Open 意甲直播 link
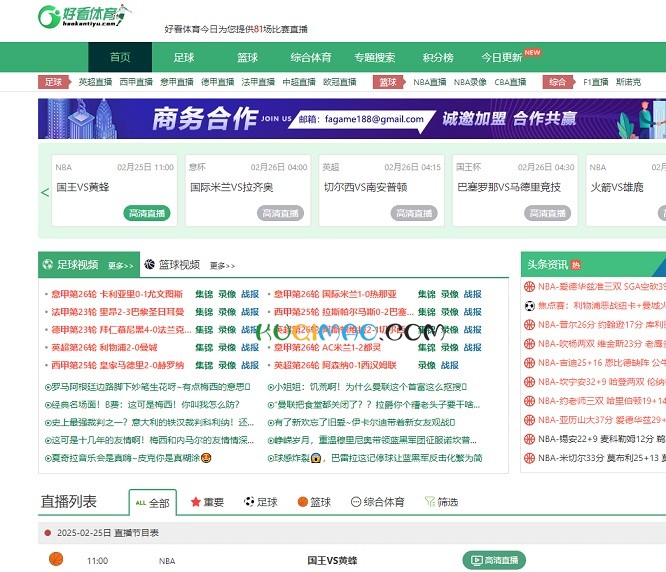666x572 pixels. (177, 82)
